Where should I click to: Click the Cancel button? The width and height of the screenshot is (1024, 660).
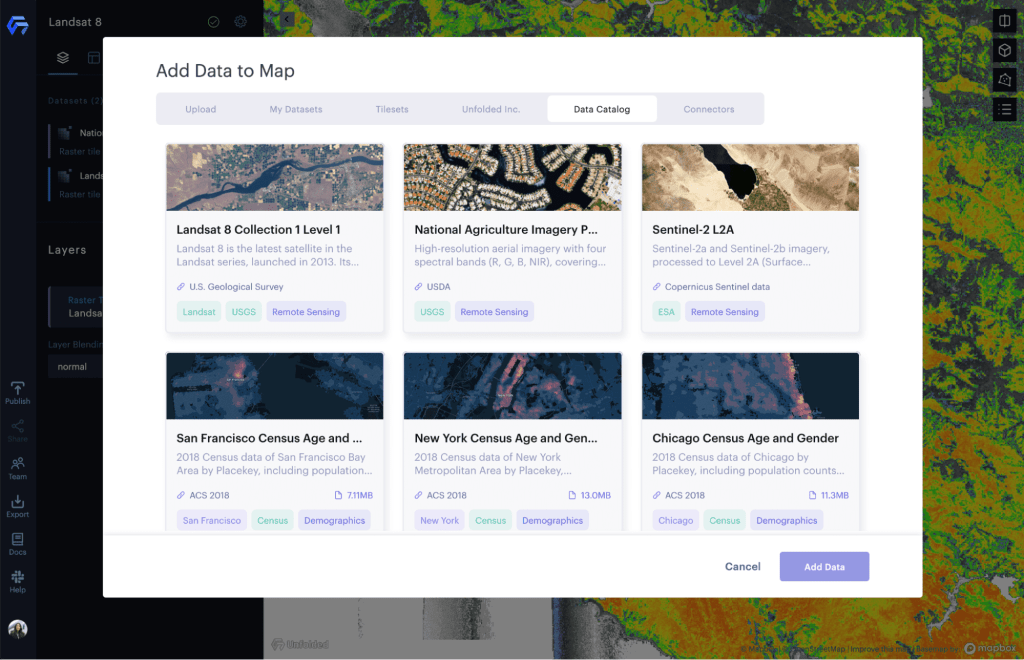[743, 567]
